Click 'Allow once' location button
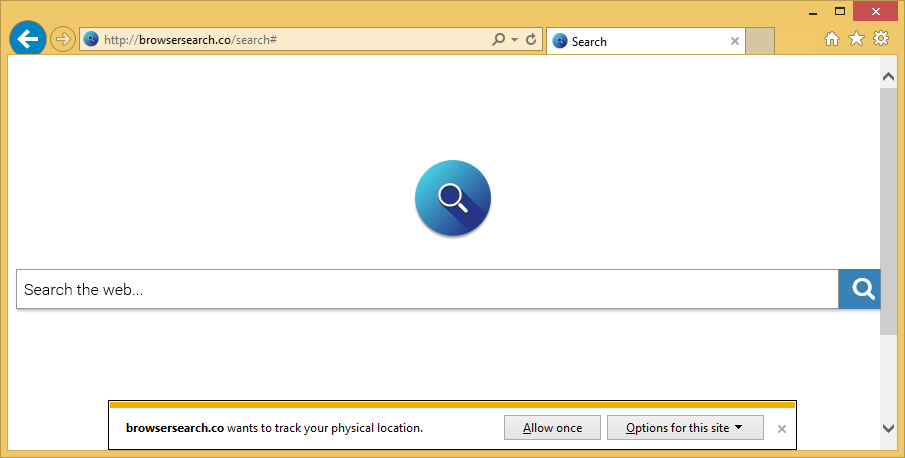Viewport: 905px width, 458px height. point(552,428)
